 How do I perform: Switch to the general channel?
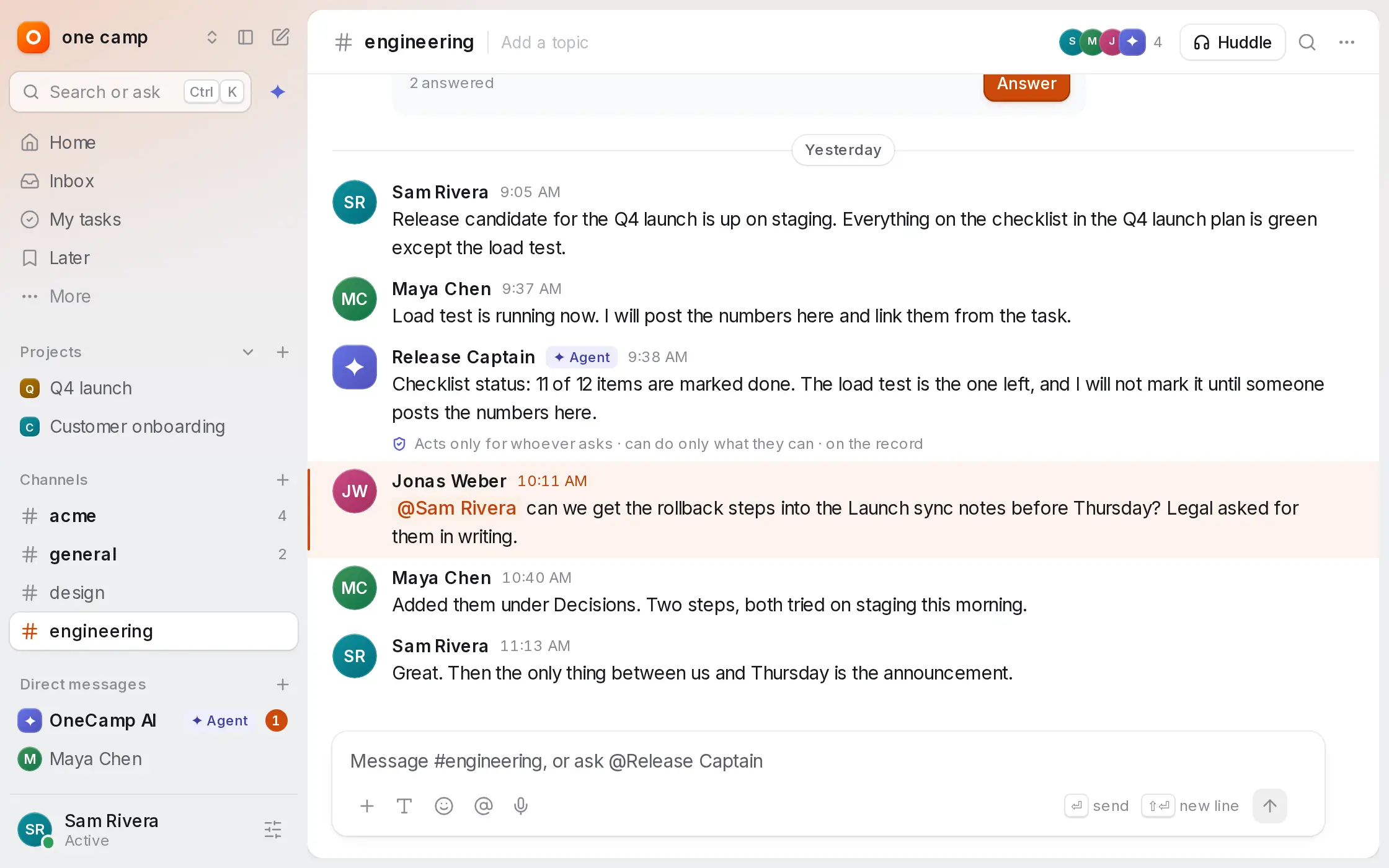tap(154, 554)
